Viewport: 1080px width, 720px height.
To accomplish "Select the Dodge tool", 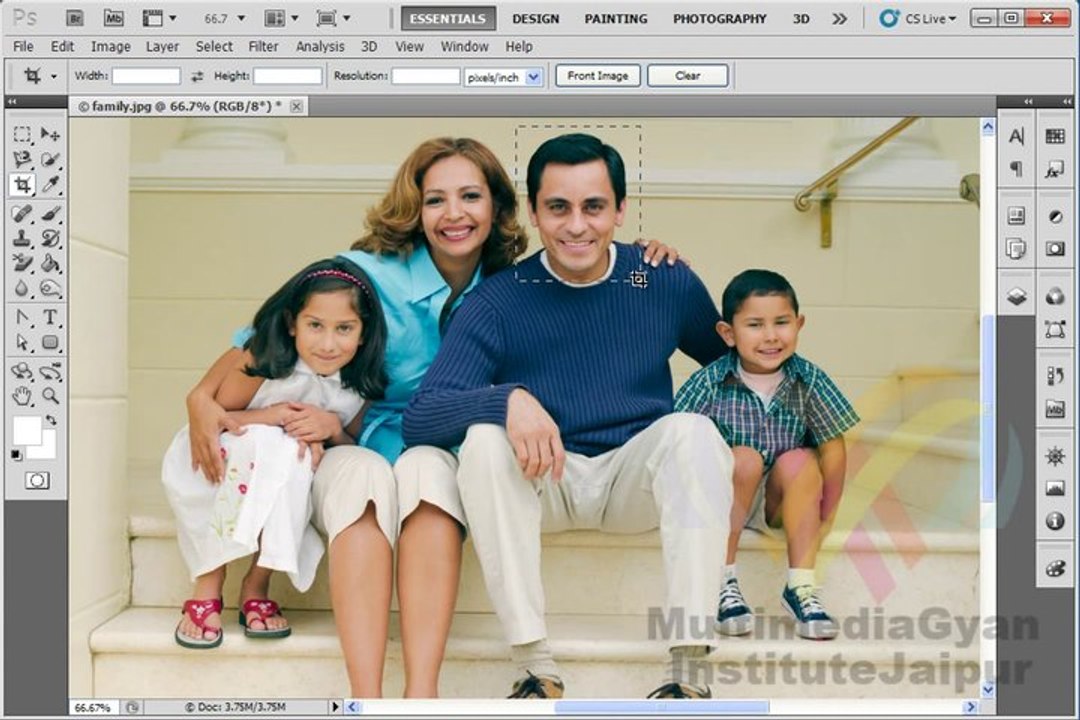I will pyautogui.click(x=50, y=288).
